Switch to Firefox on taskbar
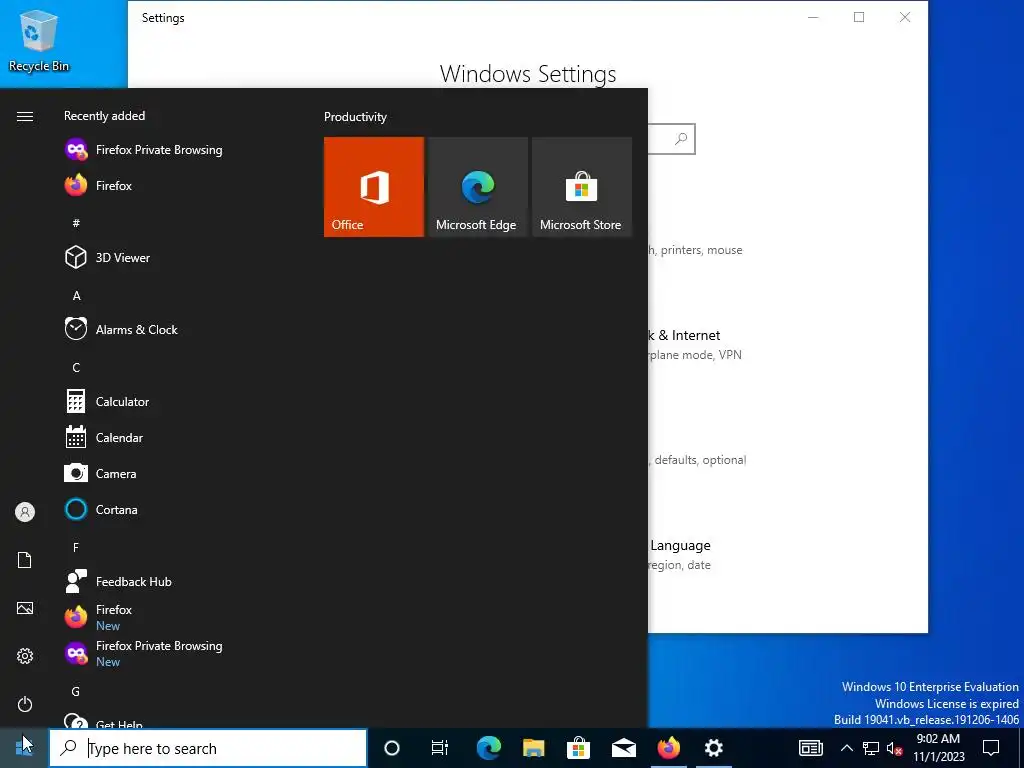The height and width of the screenshot is (768, 1024). (669, 748)
